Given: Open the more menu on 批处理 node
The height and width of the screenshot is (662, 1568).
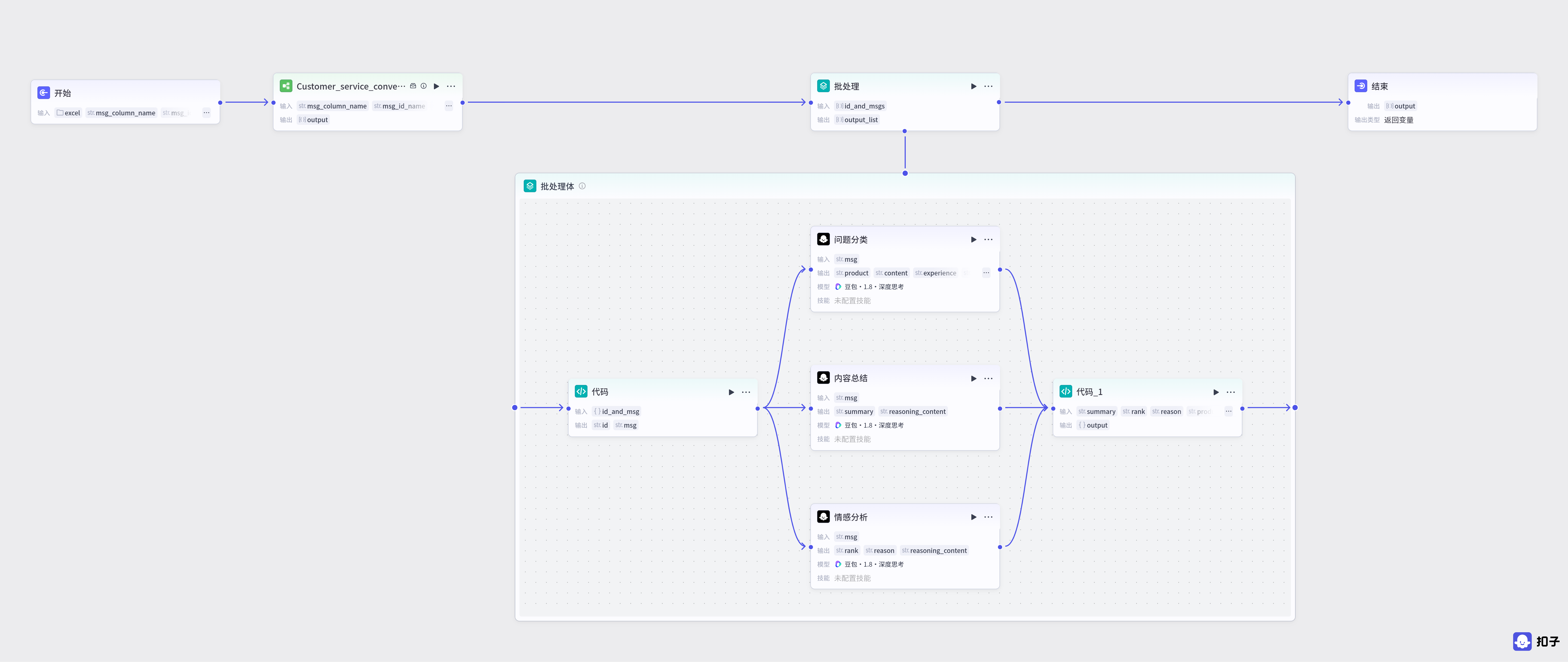Looking at the screenshot, I should (988, 86).
